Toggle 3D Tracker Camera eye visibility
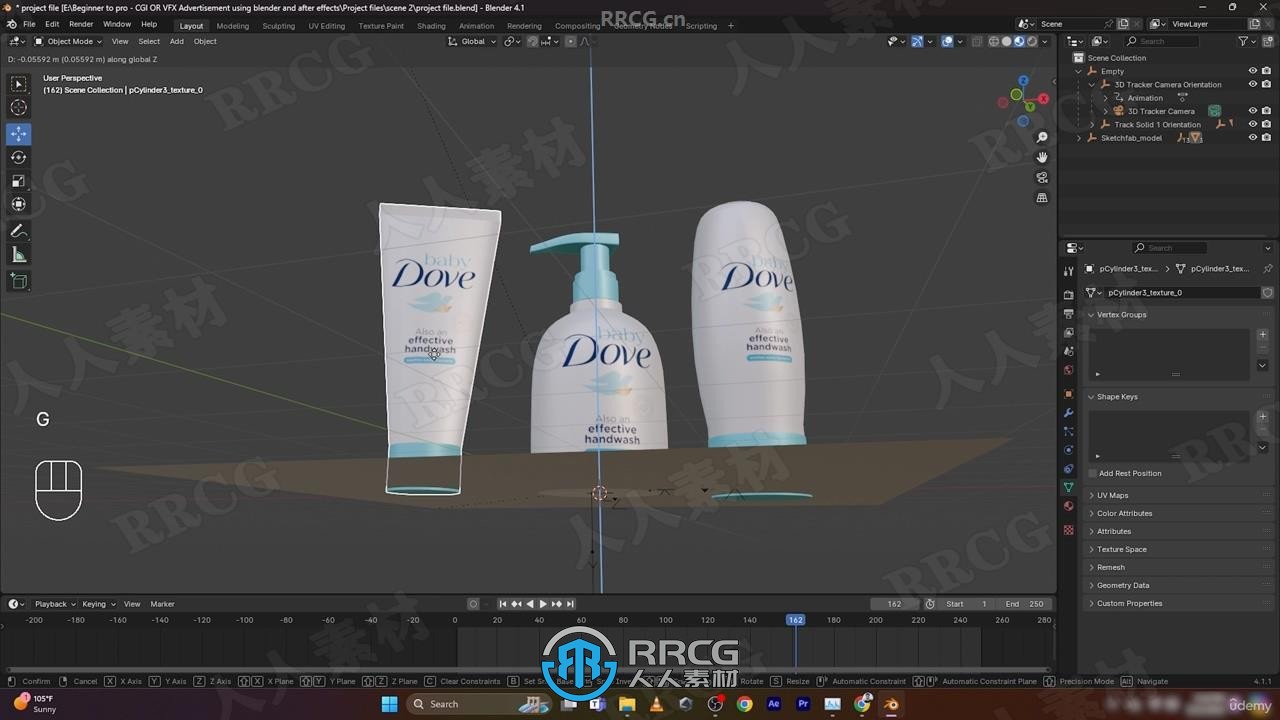Image resolution: width=1280 pixels, height=720 pixels. 1252,111
